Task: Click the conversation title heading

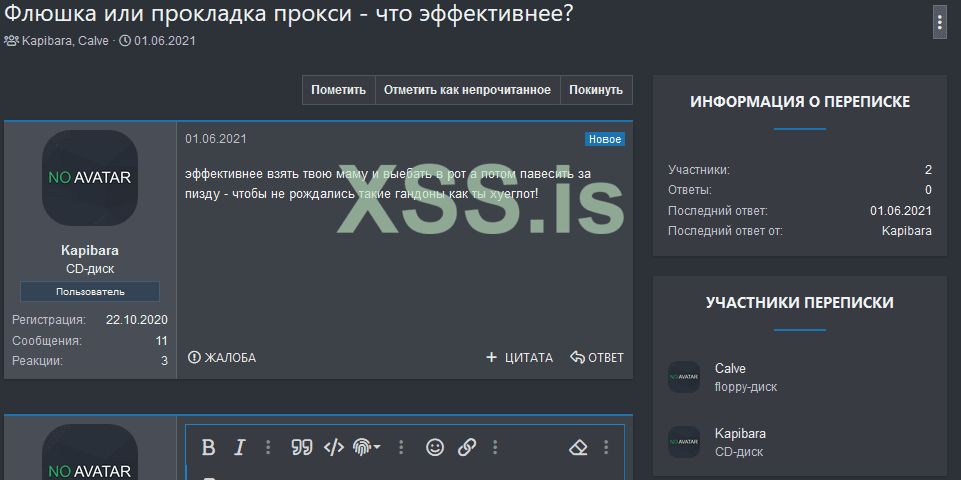Action: coord(289,13)
